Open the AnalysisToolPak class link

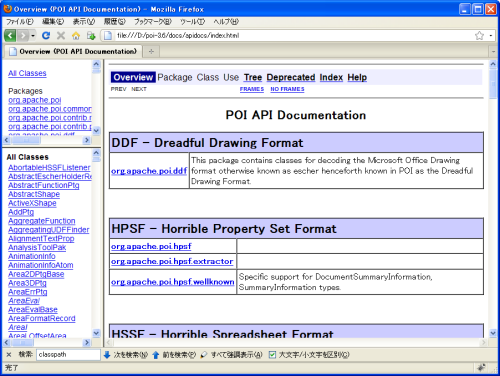coord(37,248)
